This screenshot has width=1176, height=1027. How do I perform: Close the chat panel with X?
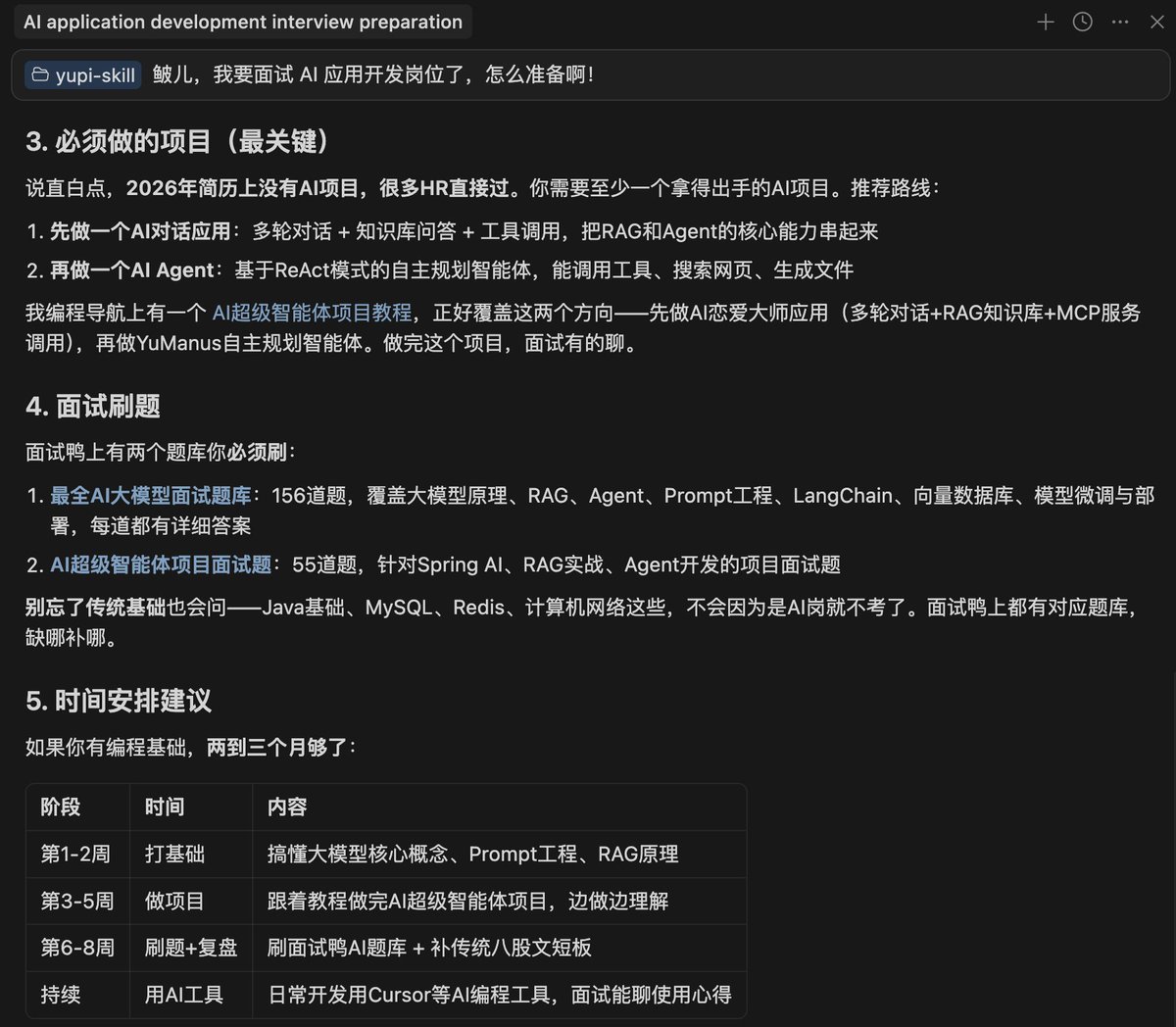(x=1156, y=22)
